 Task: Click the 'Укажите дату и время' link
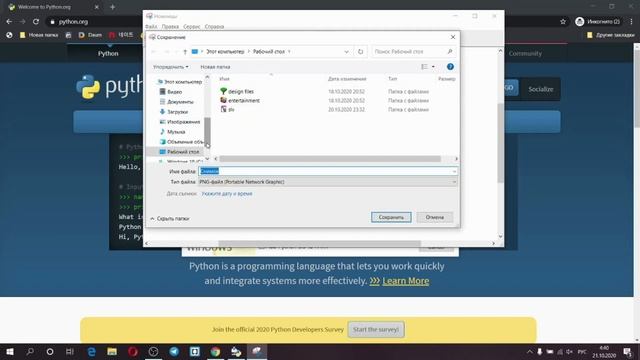pos(227,193)
